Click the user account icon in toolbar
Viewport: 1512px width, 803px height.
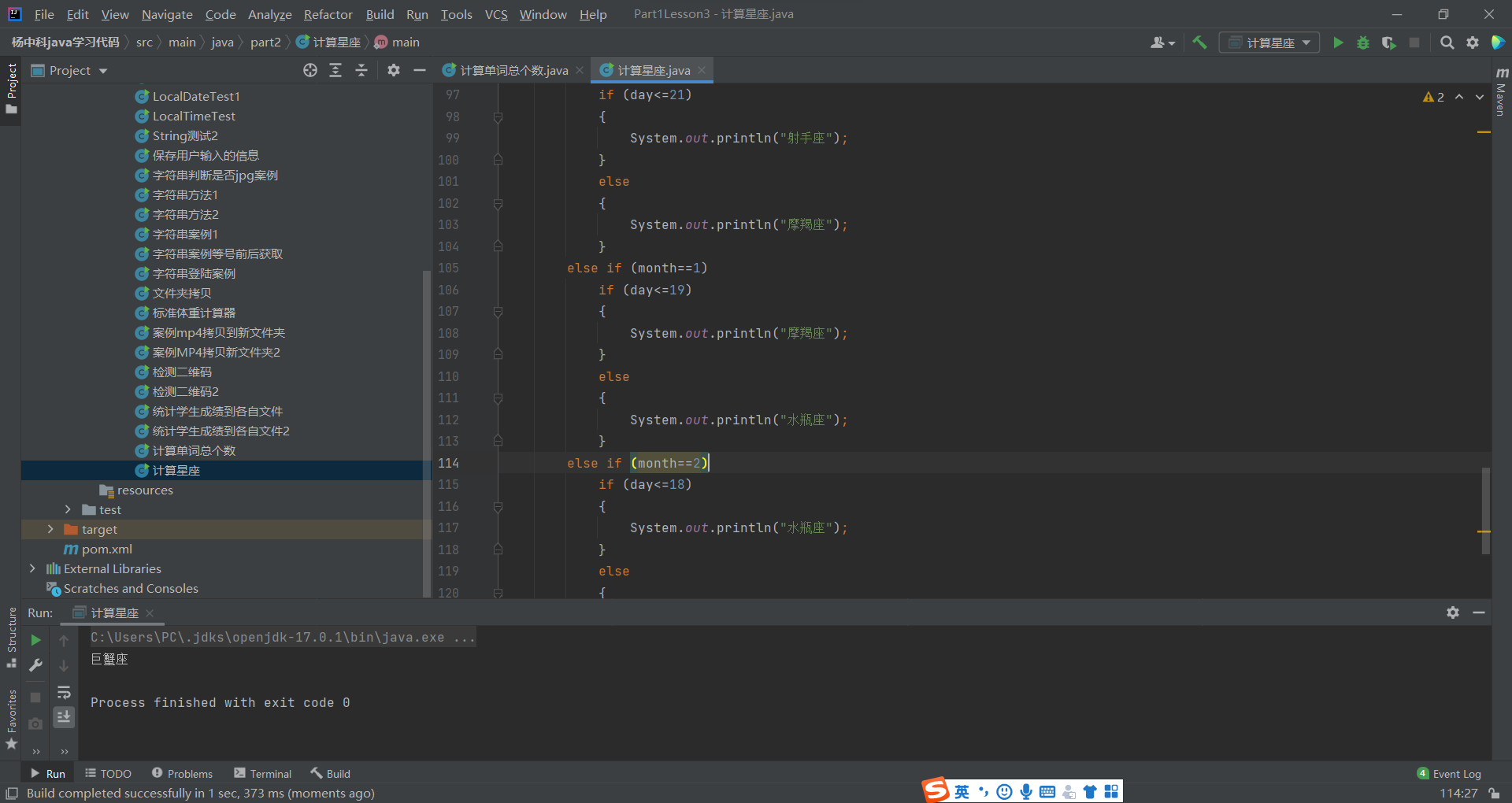1158,43
